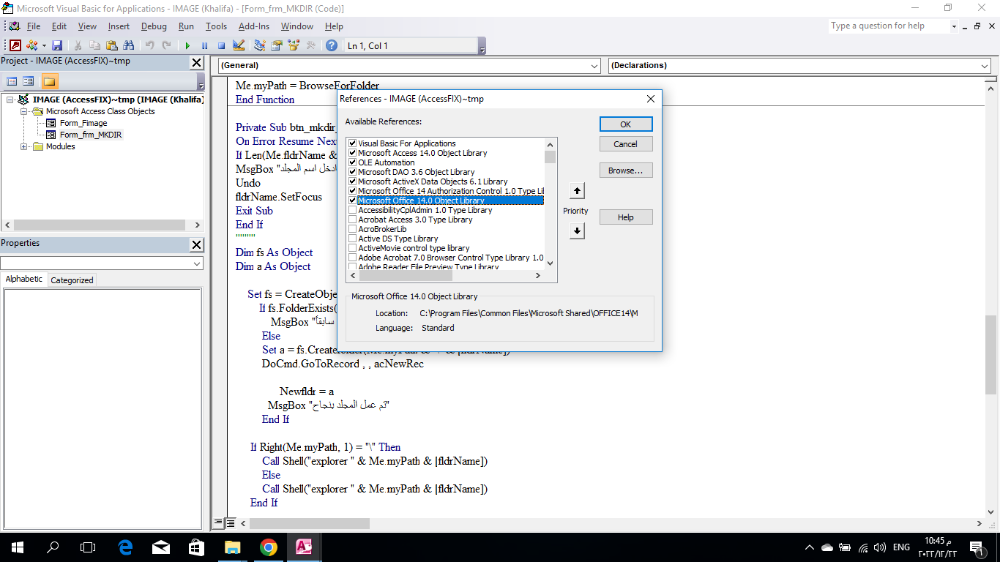Open the (General) object dropdown
Viewport: 1000px width, 562px height.
tap(594, 66)
